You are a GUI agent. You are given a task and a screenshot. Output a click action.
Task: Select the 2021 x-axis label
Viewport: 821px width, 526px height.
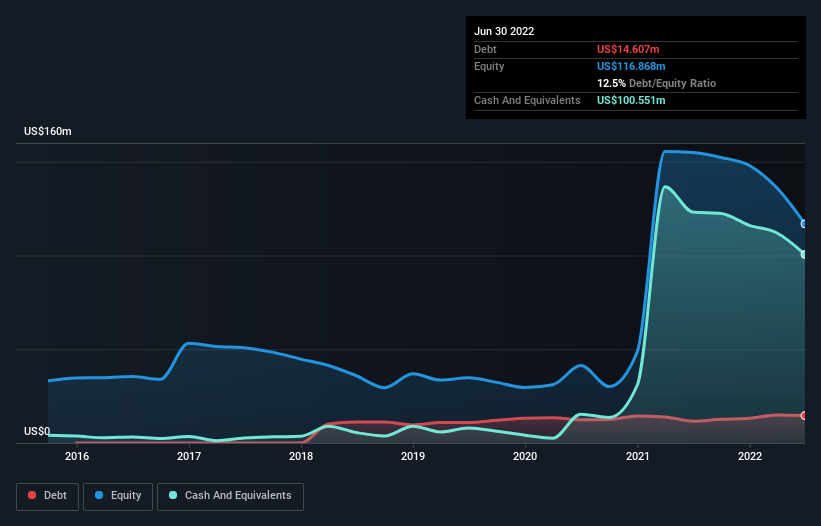tap(638, 456)
